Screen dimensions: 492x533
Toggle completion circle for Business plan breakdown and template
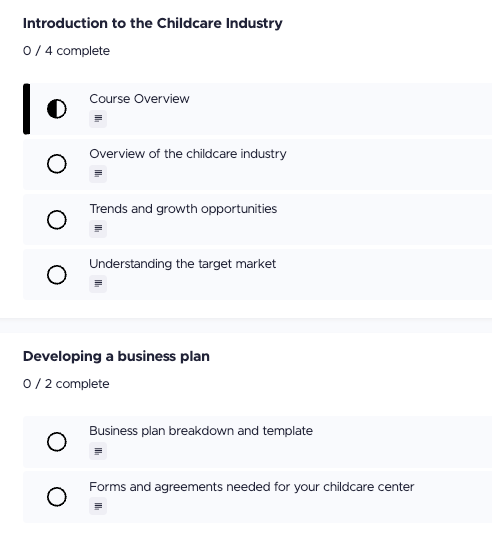click(x=56, y=442)
